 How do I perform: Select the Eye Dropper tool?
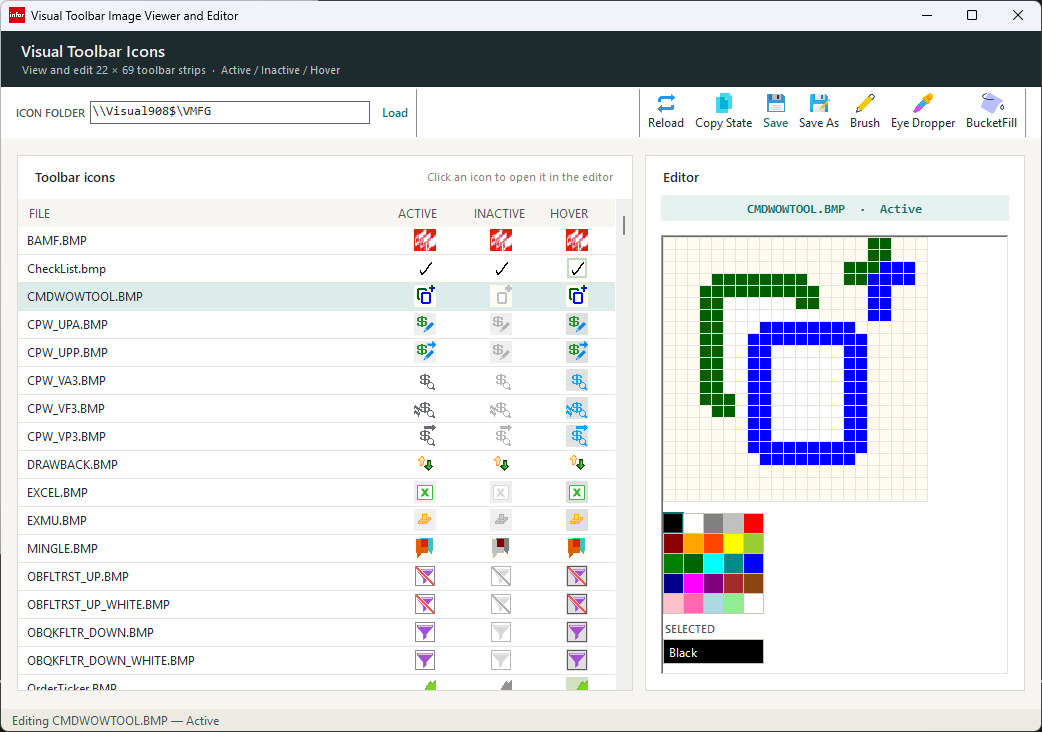pyautogui.click(x=923, y=112)
